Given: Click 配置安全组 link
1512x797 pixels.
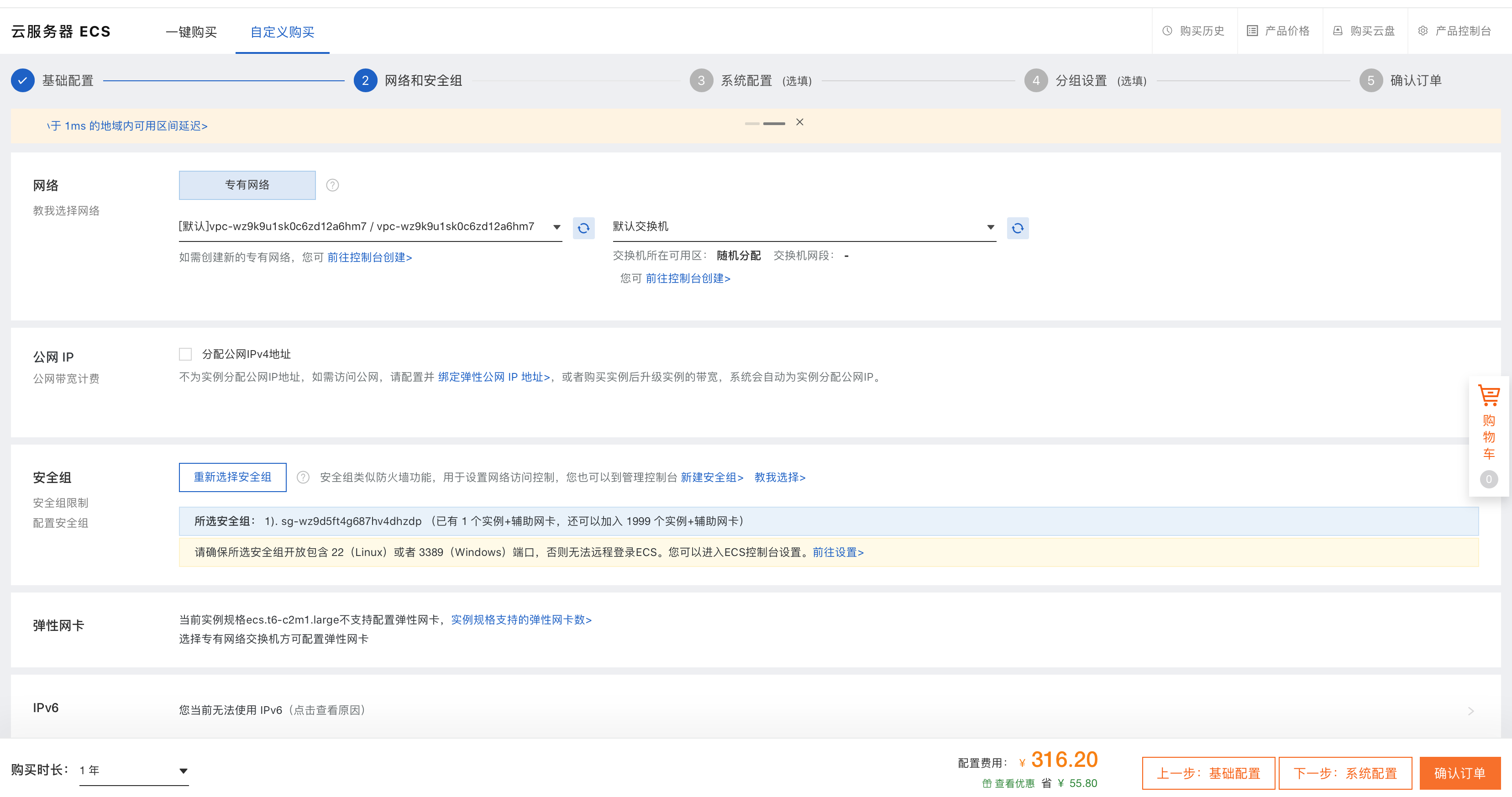Looking at the screenshot, I should (x=60, y=523).
